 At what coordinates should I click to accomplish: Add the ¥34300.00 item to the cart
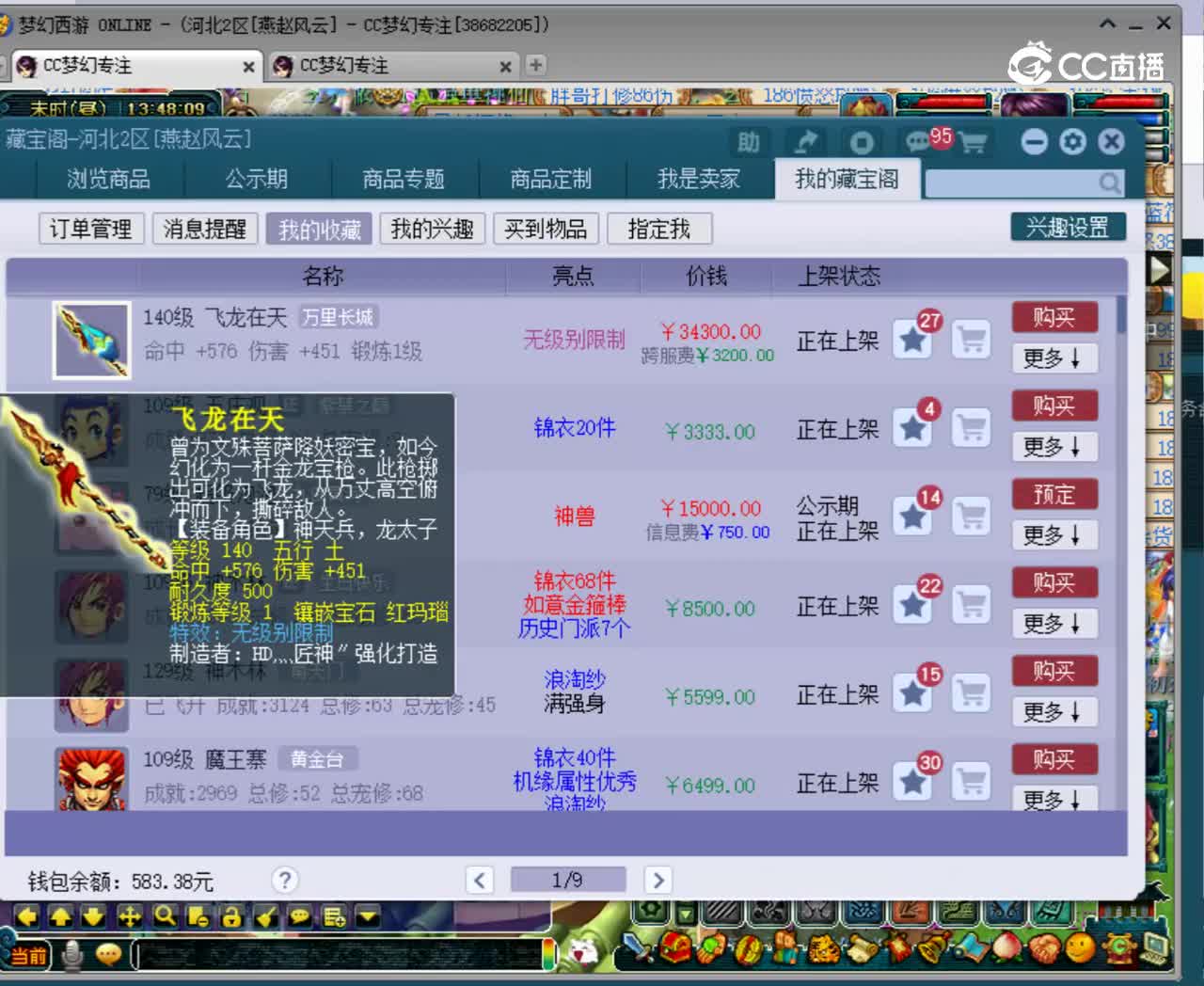coord(972,339)
